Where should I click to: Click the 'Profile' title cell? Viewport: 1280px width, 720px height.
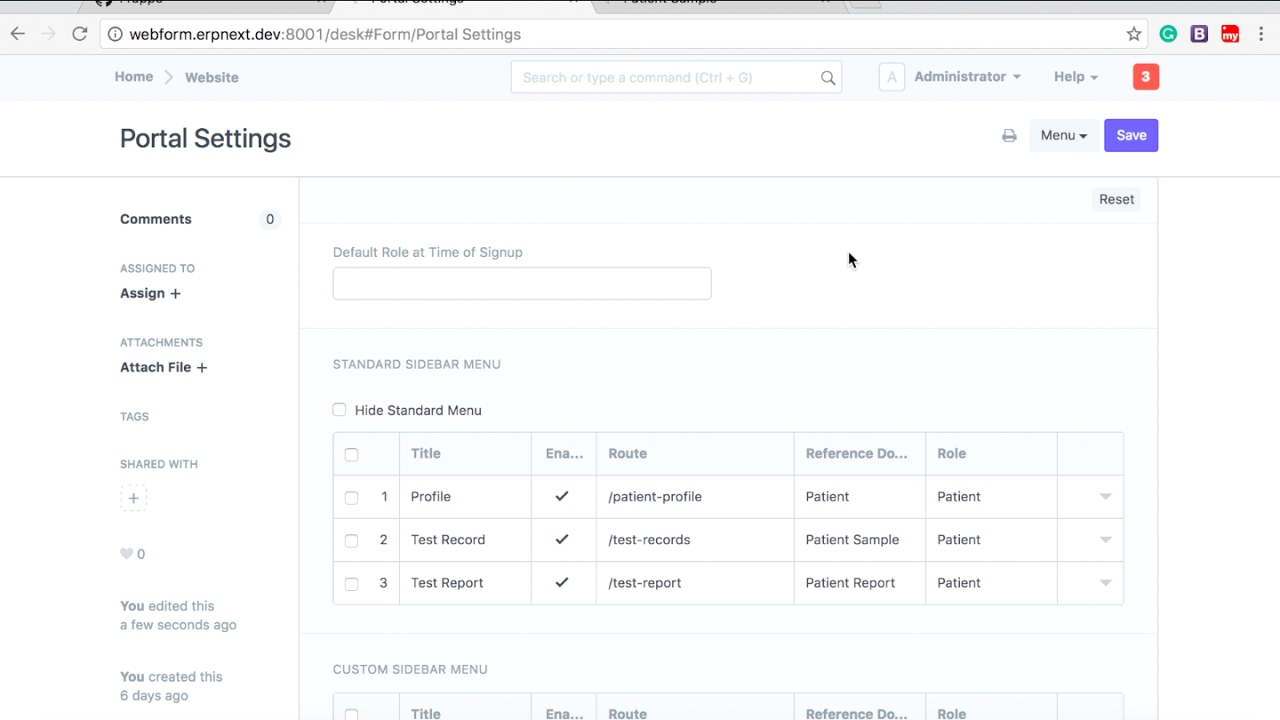tap(465, 496)
